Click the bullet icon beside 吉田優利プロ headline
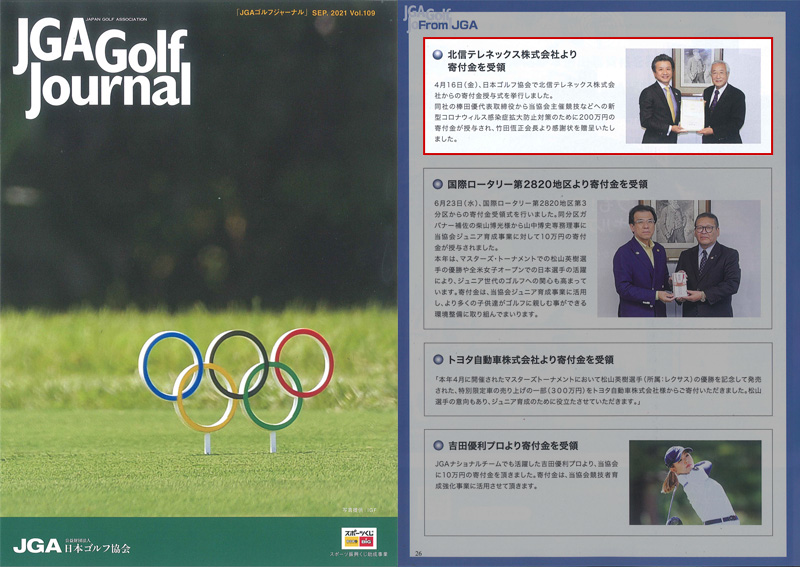 point(437,446)
